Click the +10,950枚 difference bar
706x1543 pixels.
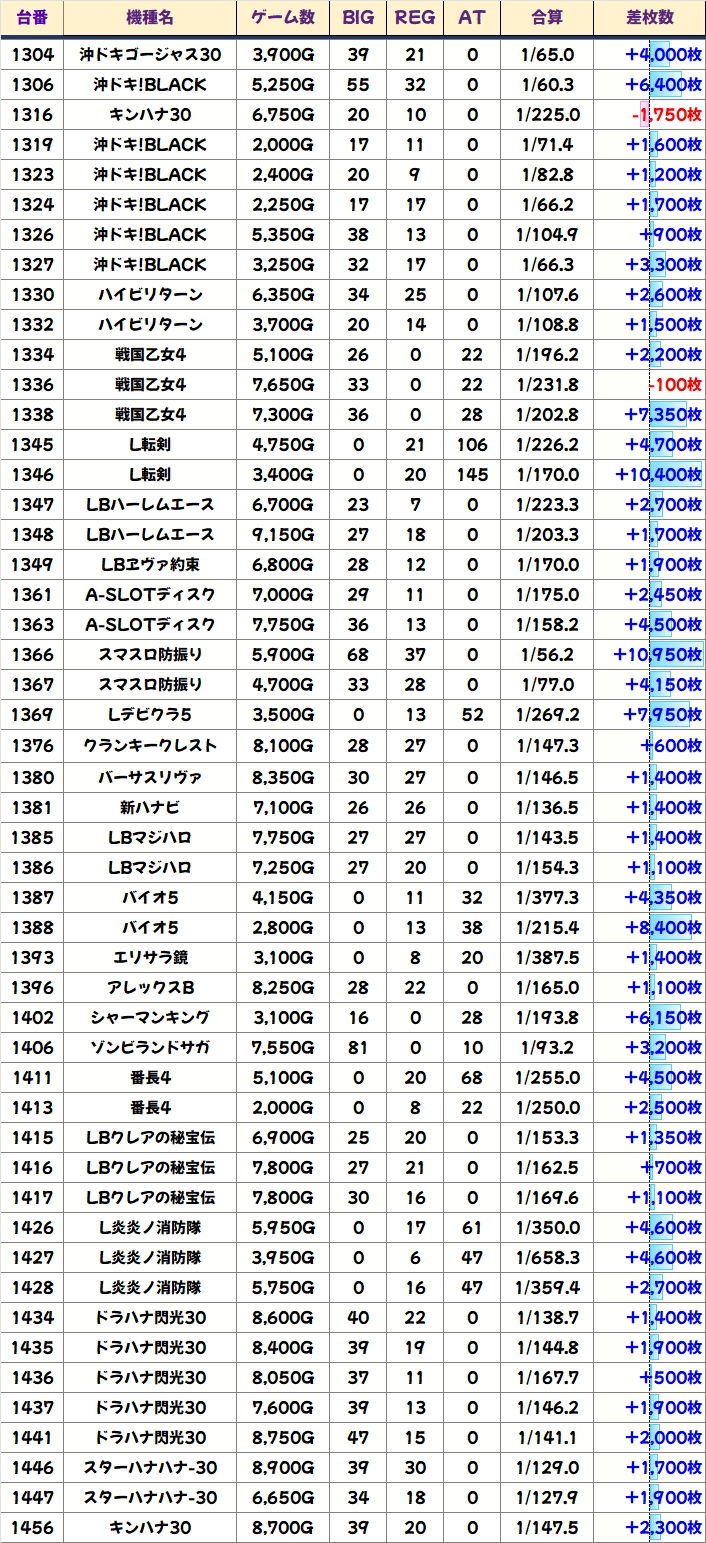coord(658,655)
